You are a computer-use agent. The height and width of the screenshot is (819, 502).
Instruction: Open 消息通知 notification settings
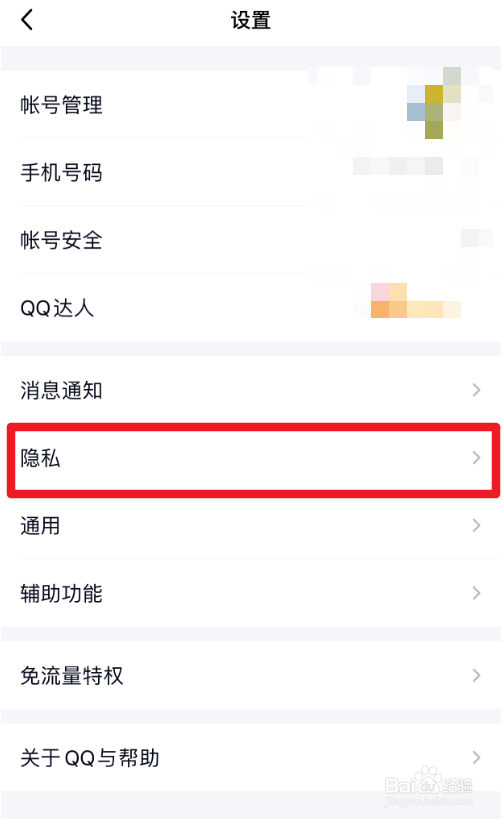[x=251, y=390]
